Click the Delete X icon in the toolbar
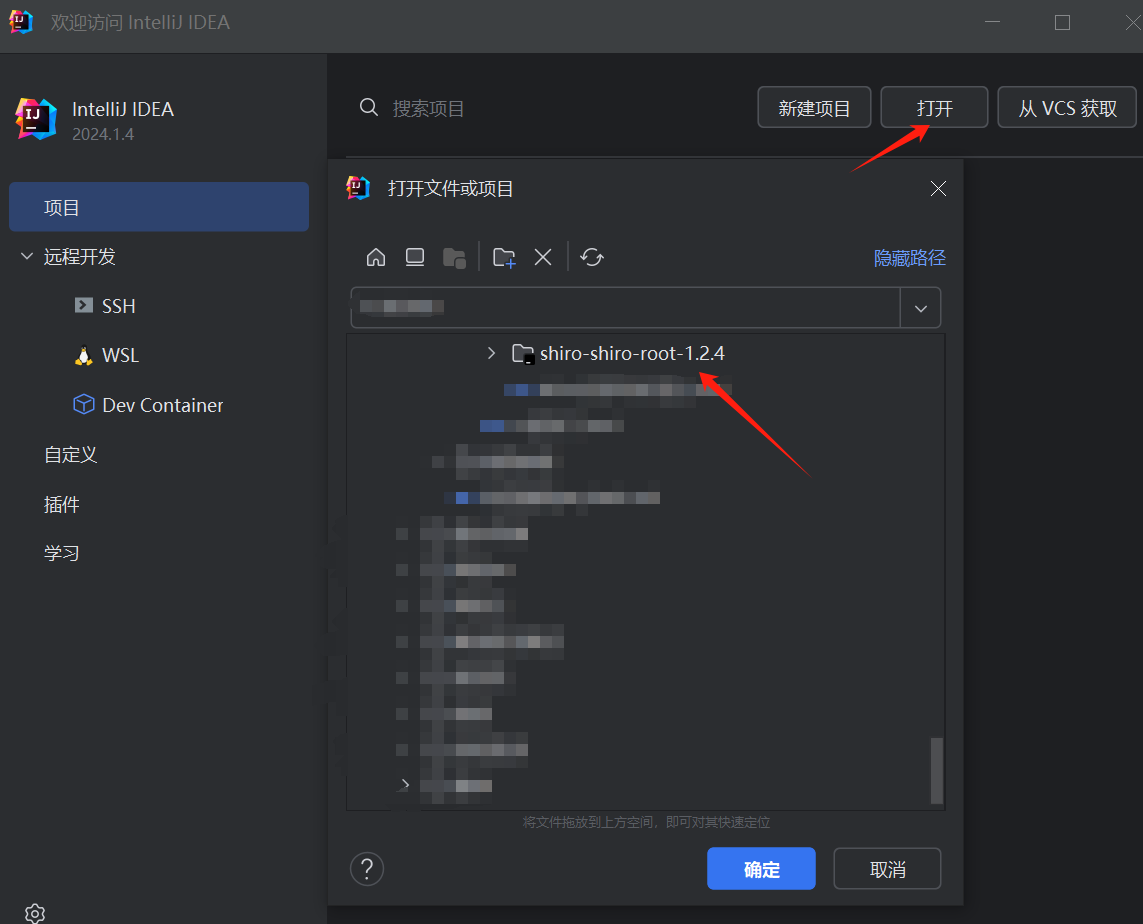Image resolution: width=1143 pixels, height=924 pixels. [x=543, y=258]
